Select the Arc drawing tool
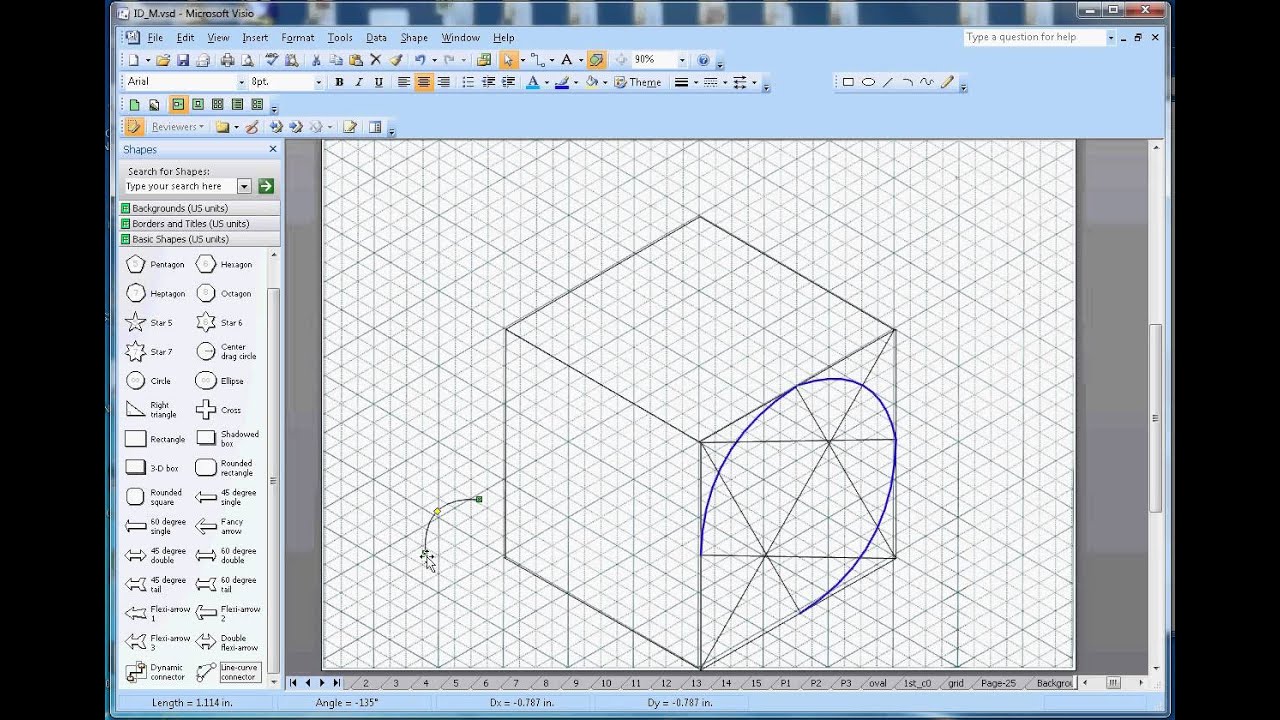 point(907,82)
